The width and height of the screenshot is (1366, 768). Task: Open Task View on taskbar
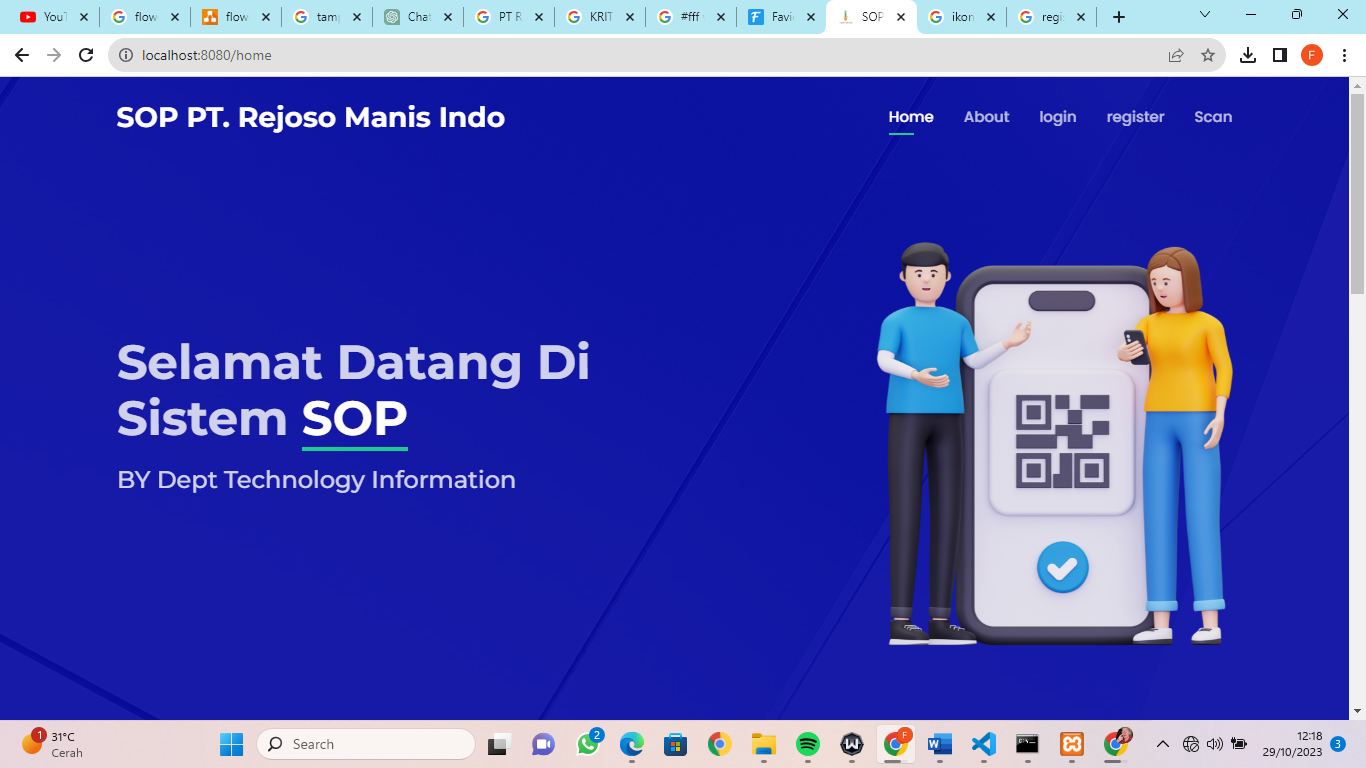pos(498,744)
